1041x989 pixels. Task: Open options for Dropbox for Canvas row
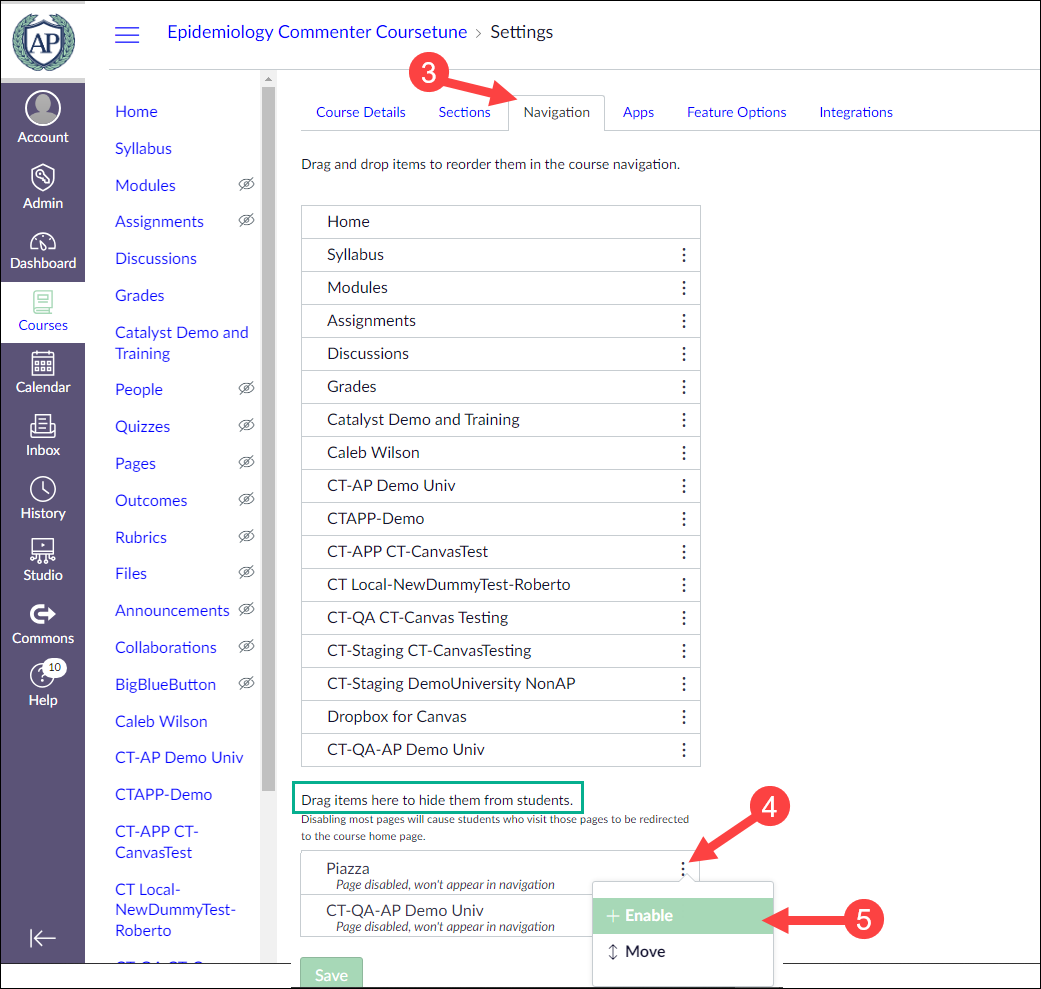(684, 717)
